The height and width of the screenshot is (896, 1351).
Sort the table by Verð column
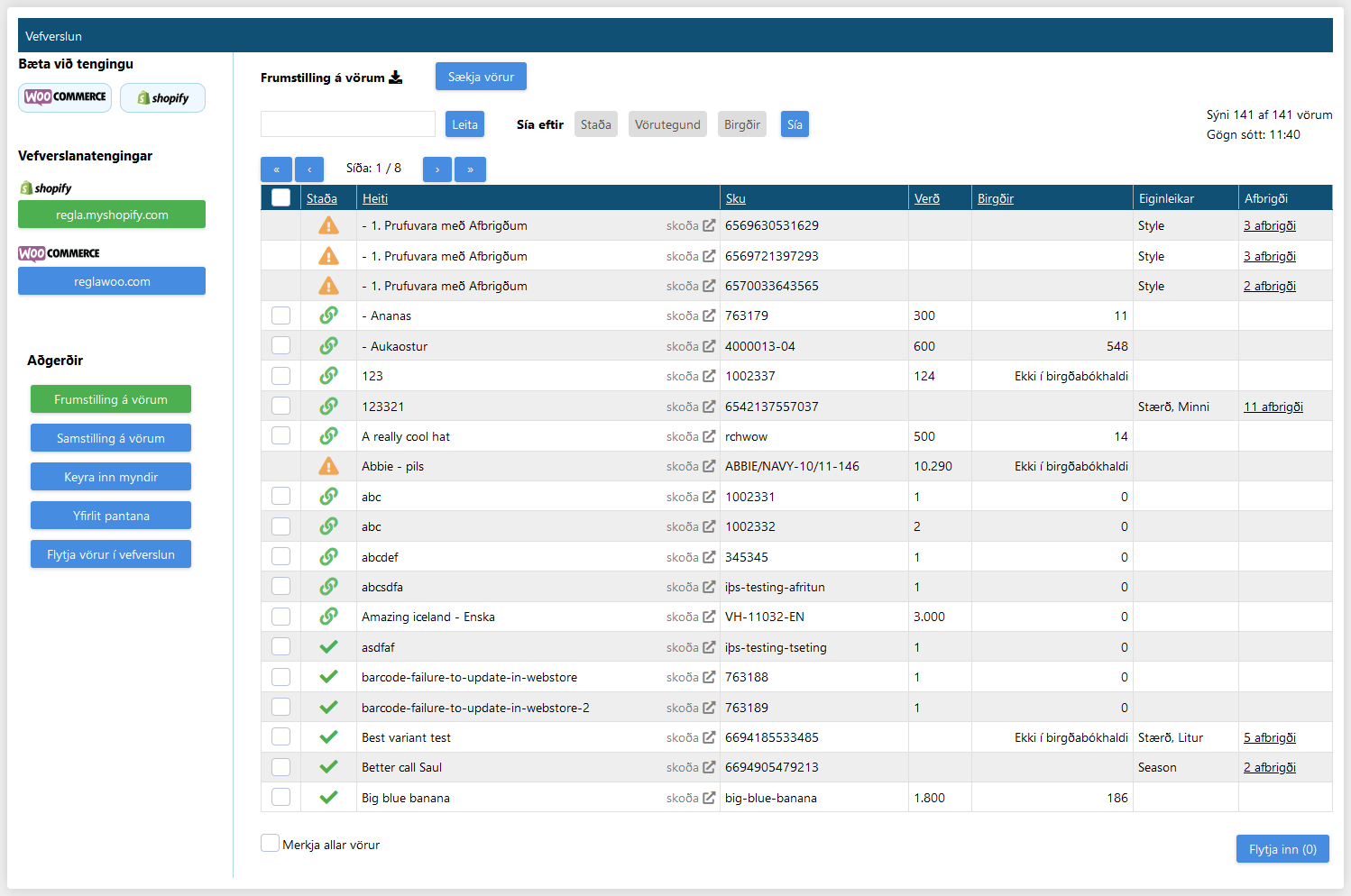(x=927, y=197)
